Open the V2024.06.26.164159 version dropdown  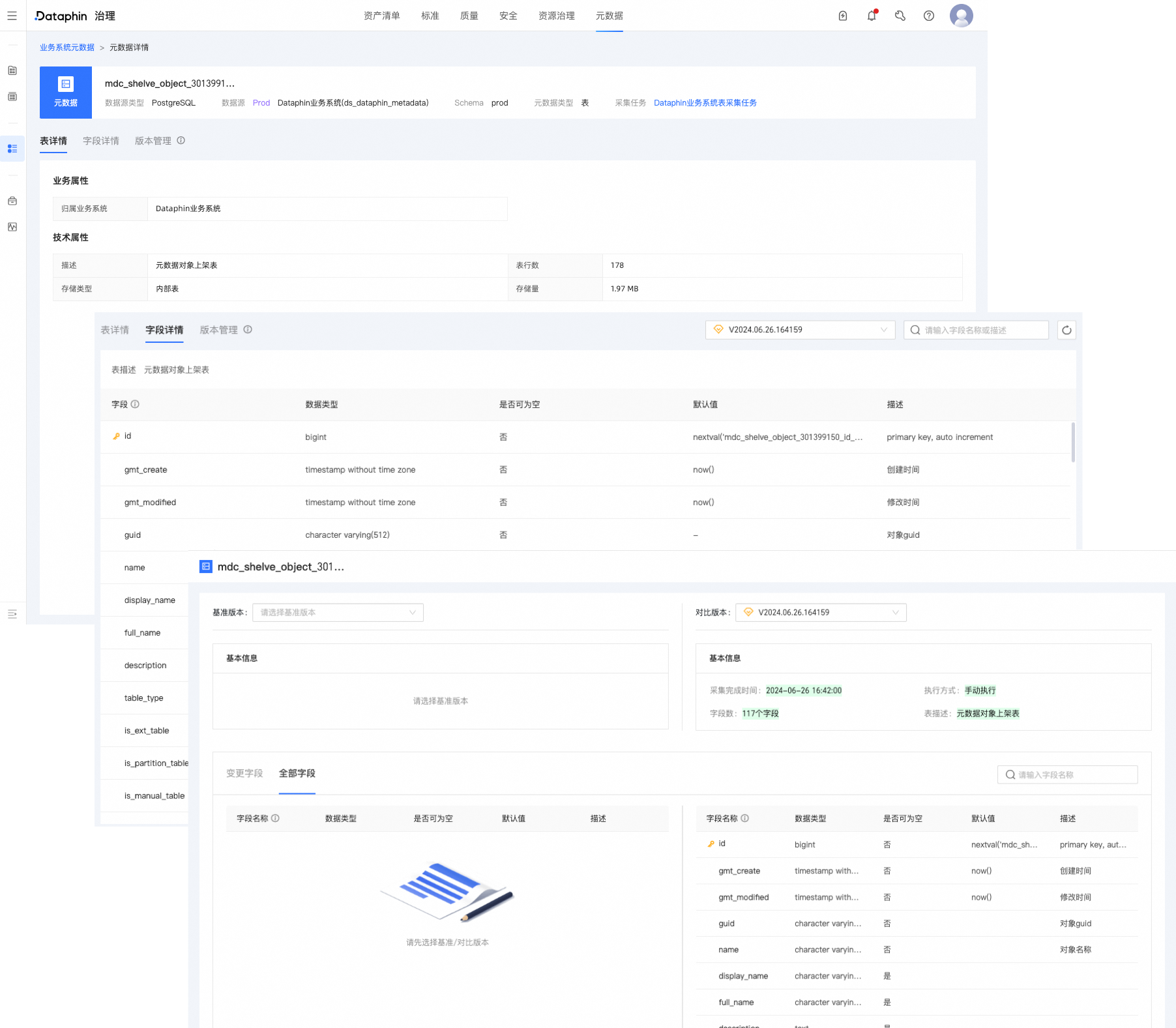coord(800,330)
